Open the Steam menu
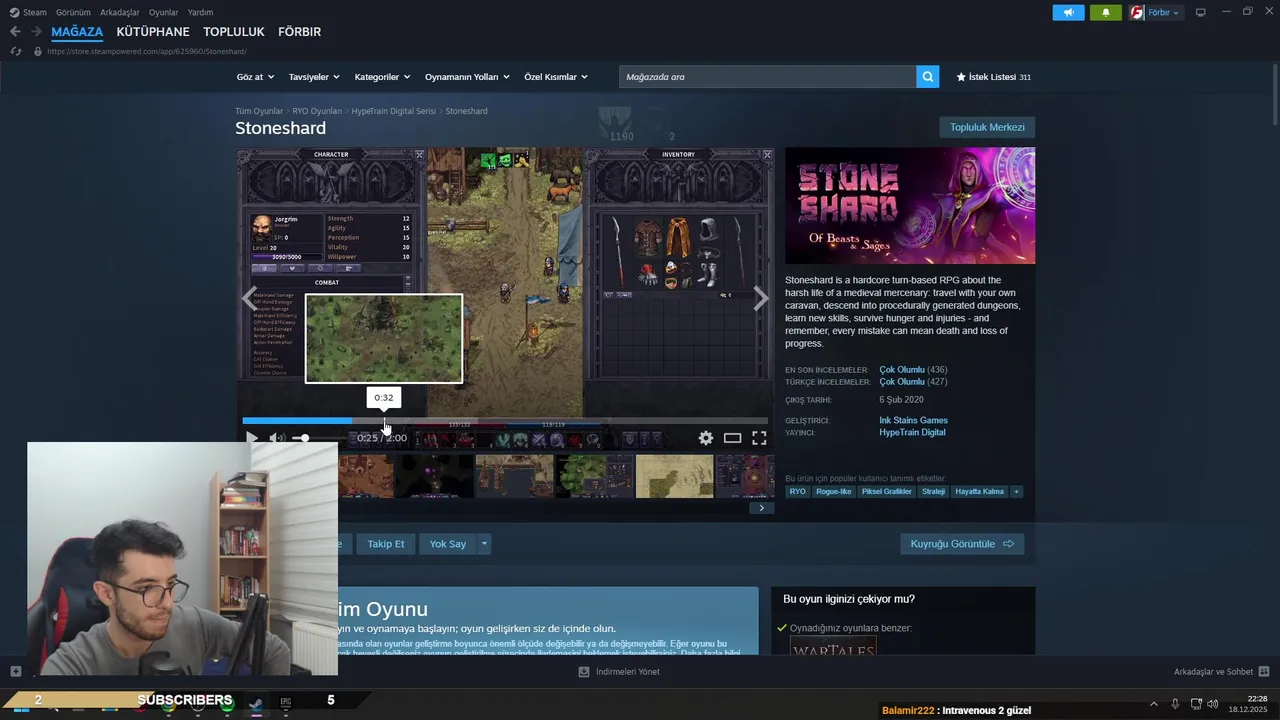Viewport: 1280px width, 720px height. click(x=28, y=13)
